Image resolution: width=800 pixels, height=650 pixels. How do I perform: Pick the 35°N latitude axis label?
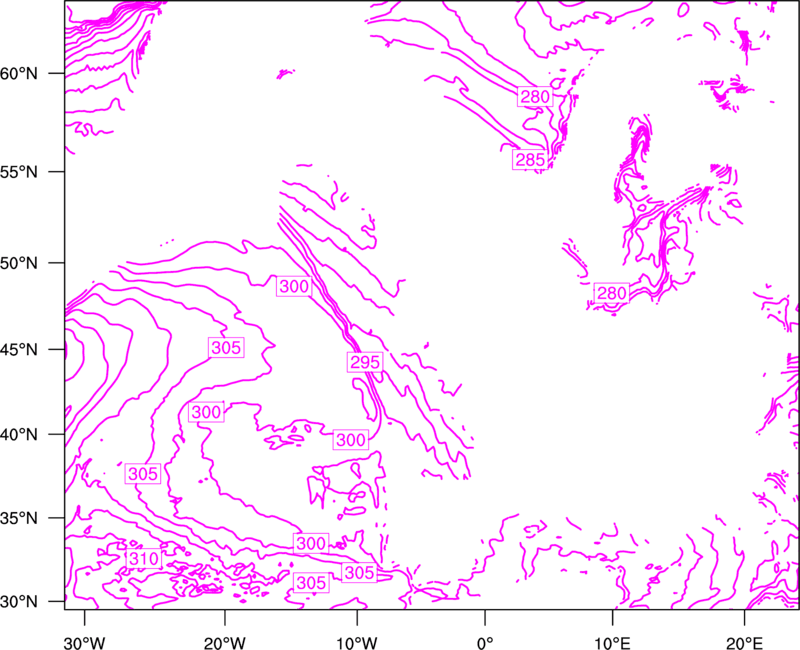tap(19, 518)
